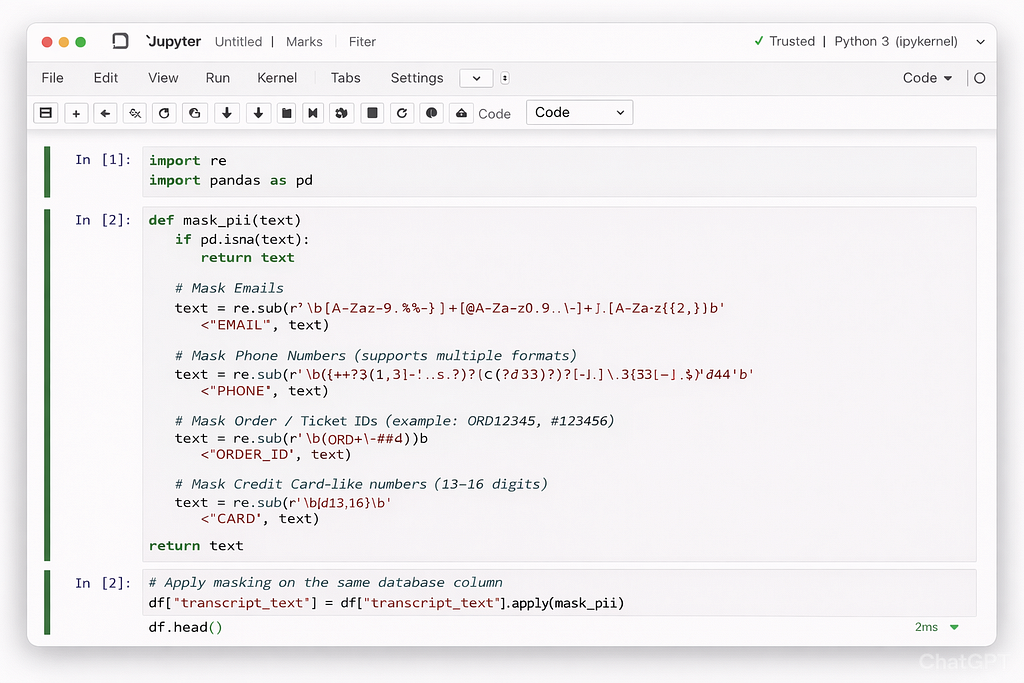
Task: Click the Code label left of the cell type dropdown
Action: click(x=494, y=114)
